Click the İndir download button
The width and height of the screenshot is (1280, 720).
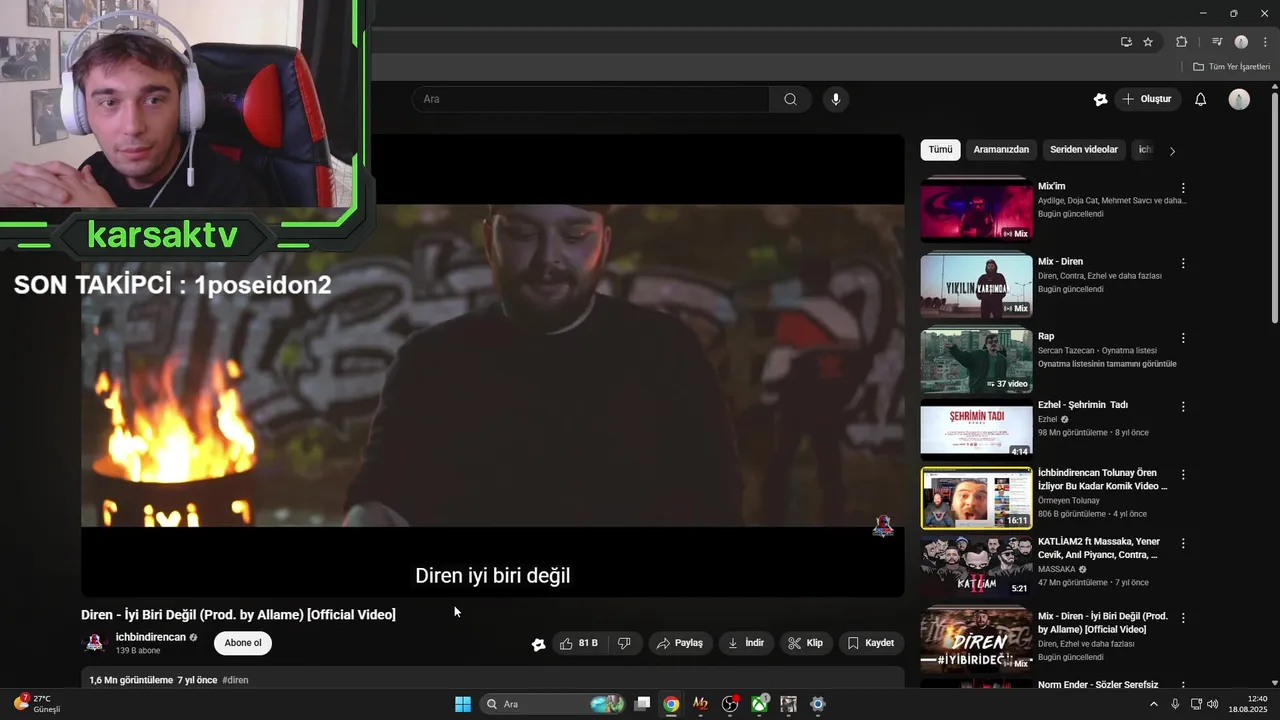pyautogui.click(x=746, y=643)
